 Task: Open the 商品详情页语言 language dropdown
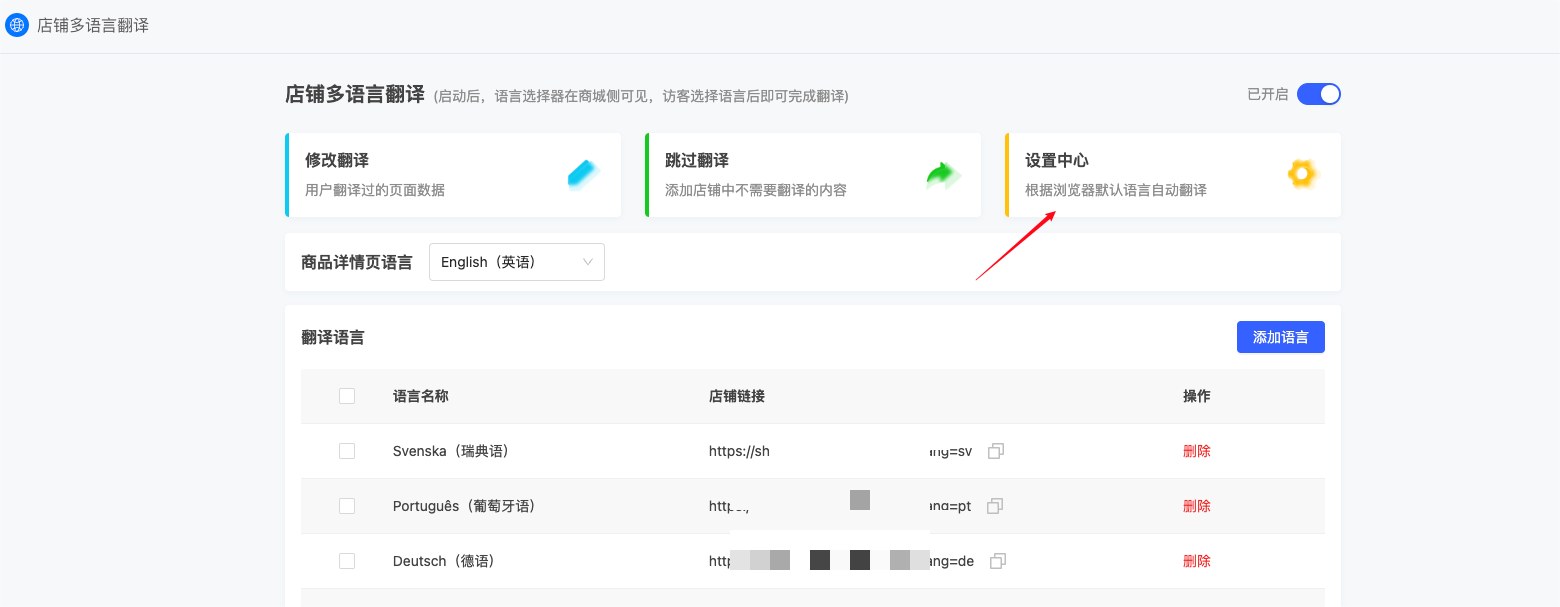coord(516,262)
